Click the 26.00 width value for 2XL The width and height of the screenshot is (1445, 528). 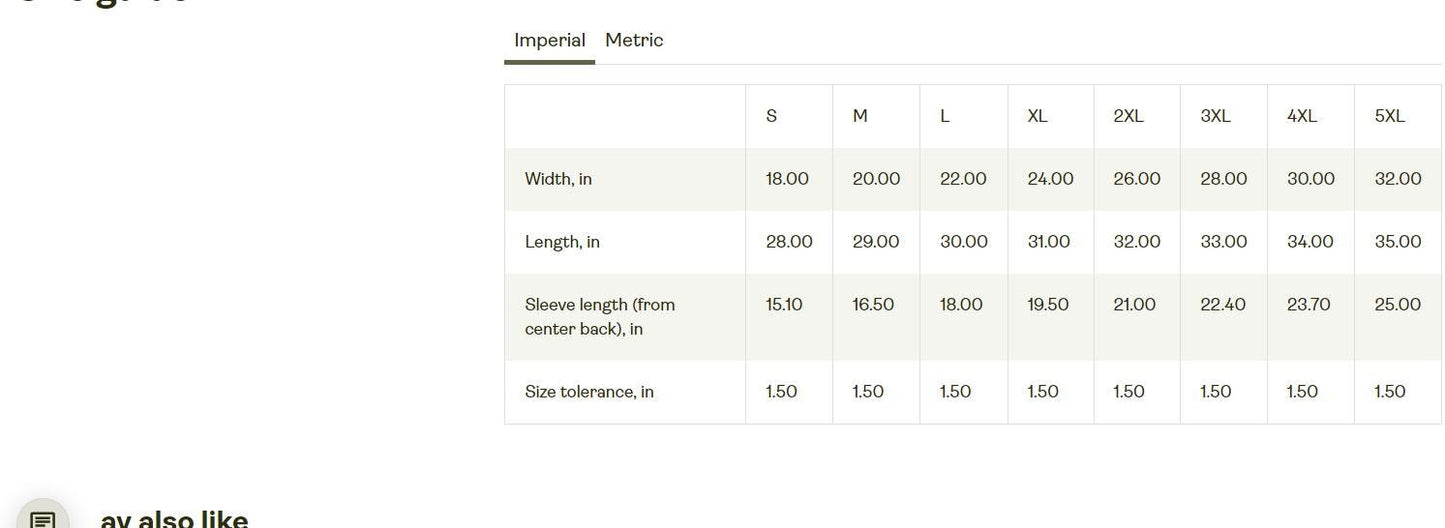click(x=1137, y=179)
